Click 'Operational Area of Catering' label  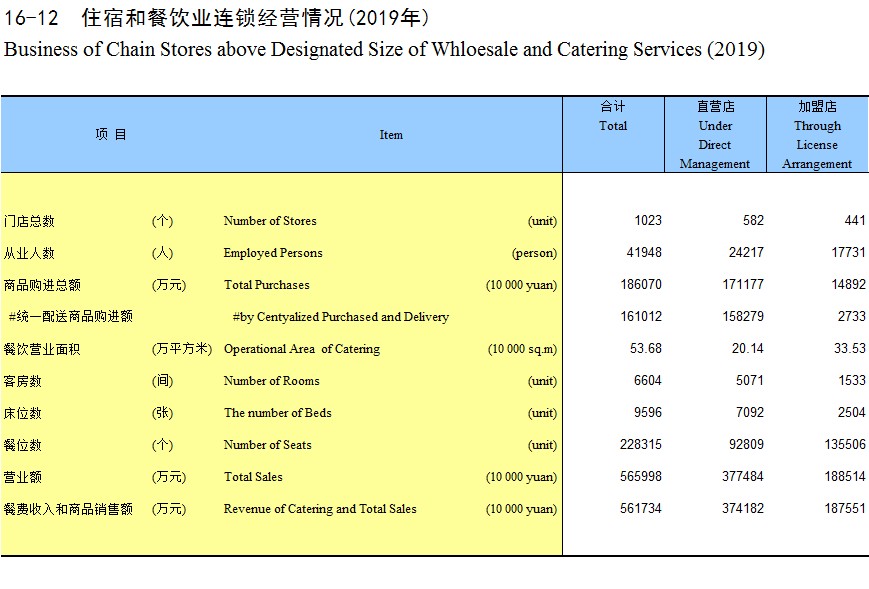coord(301,349)
